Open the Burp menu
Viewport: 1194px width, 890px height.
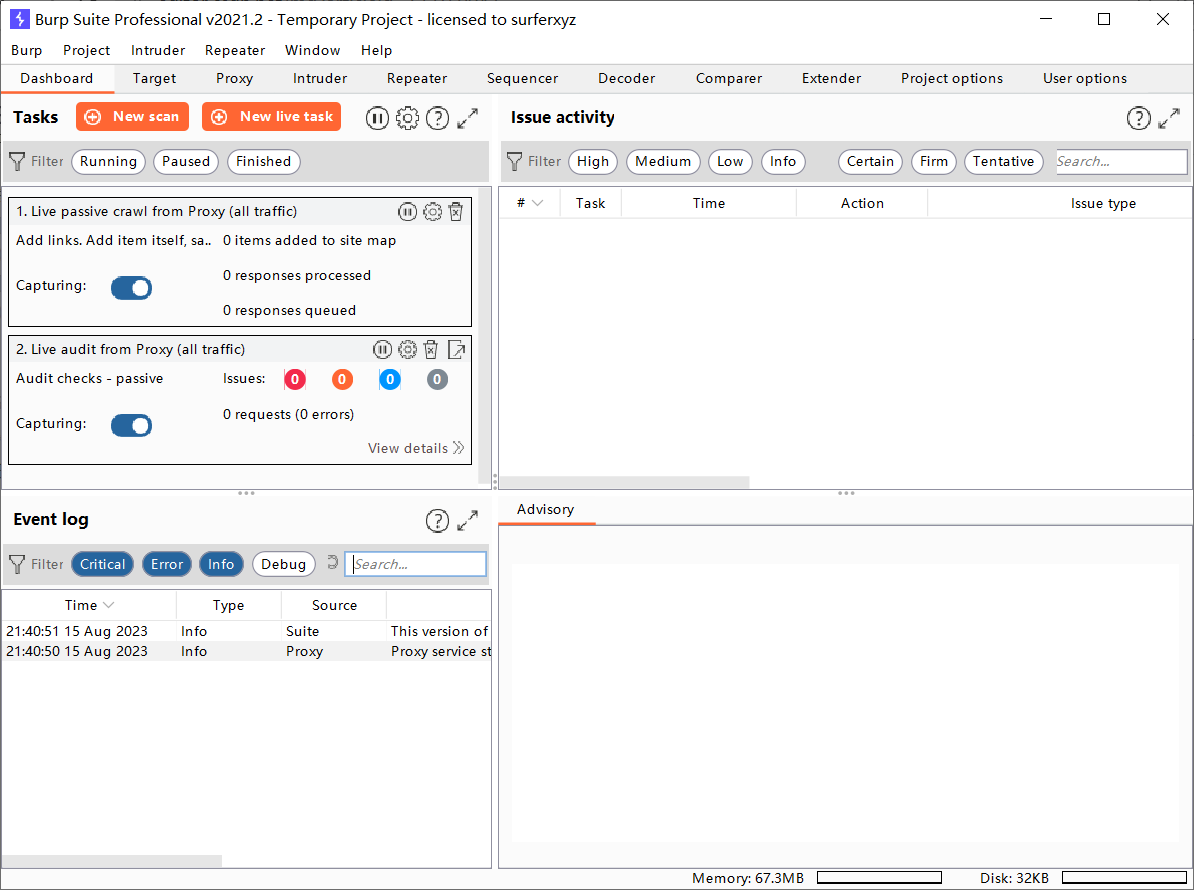(27, 50)
